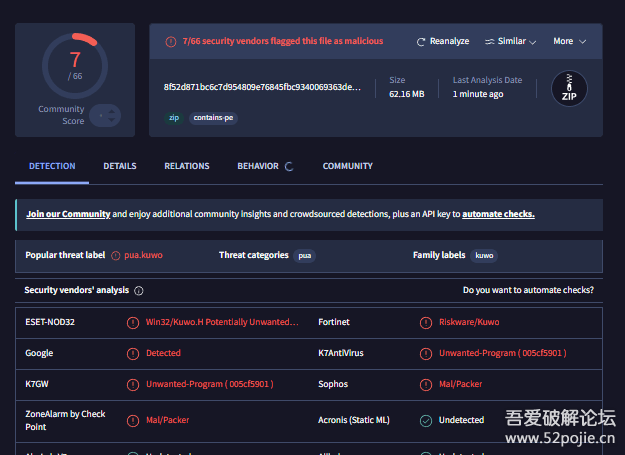Click the red warning icon beside malicious banner

[x=171, y=41]
